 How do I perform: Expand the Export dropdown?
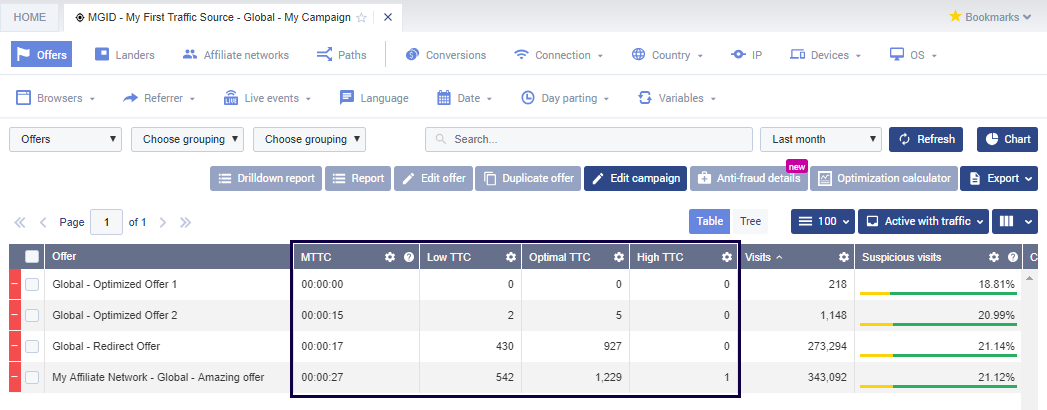(998, 178)
